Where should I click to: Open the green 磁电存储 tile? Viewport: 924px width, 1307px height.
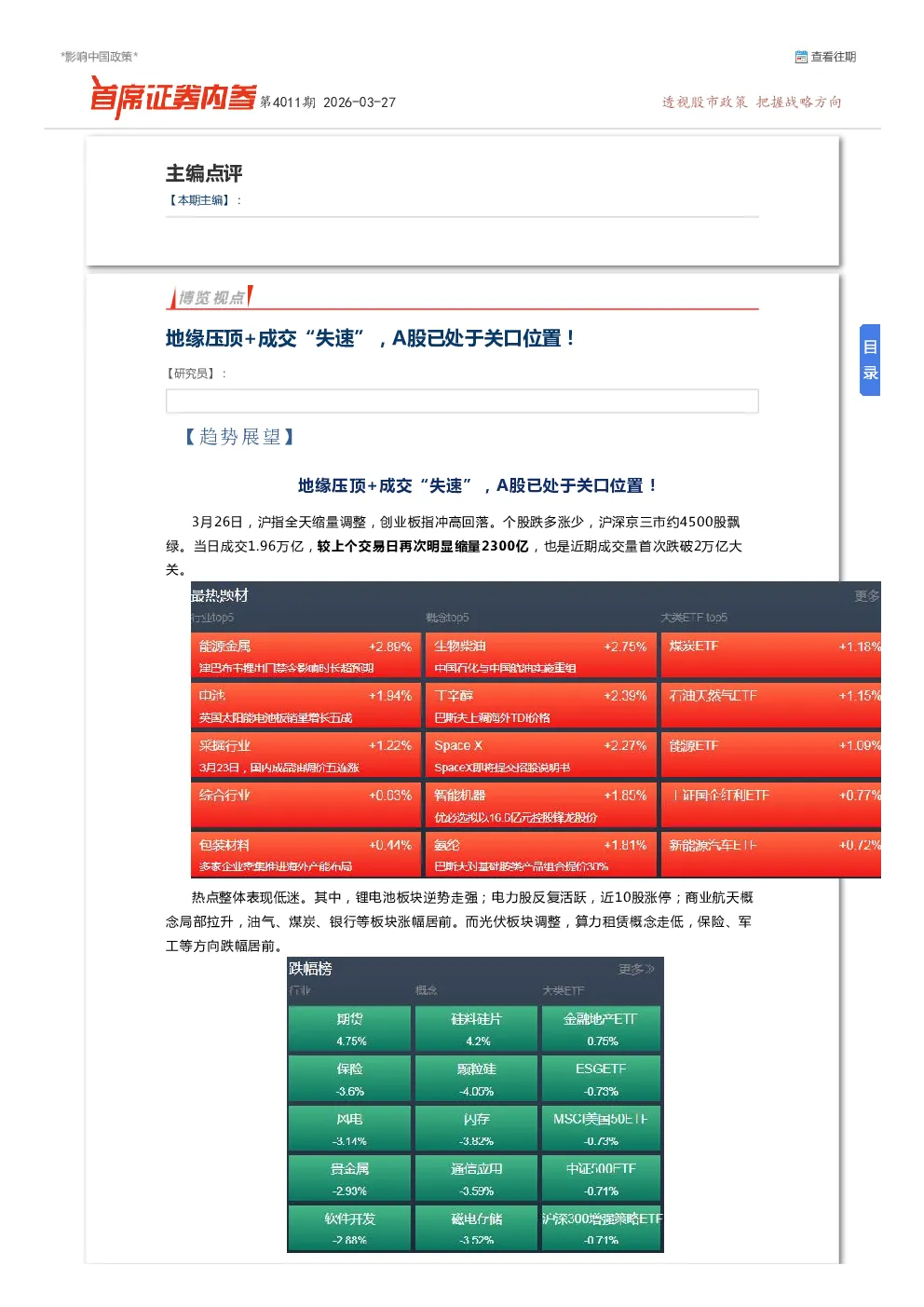pyautogui.click(x=477, y=1228)
